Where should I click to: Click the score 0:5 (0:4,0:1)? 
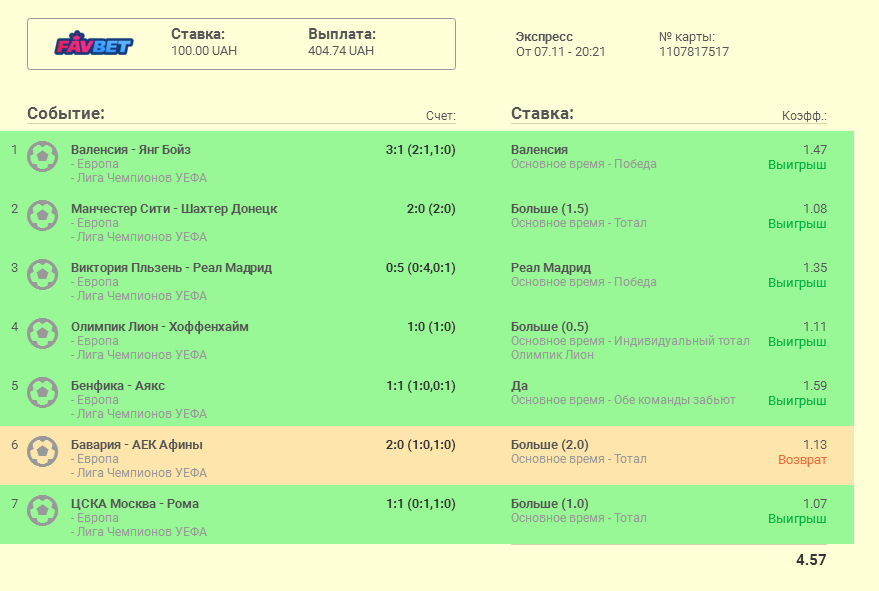[x=420, y=268]
